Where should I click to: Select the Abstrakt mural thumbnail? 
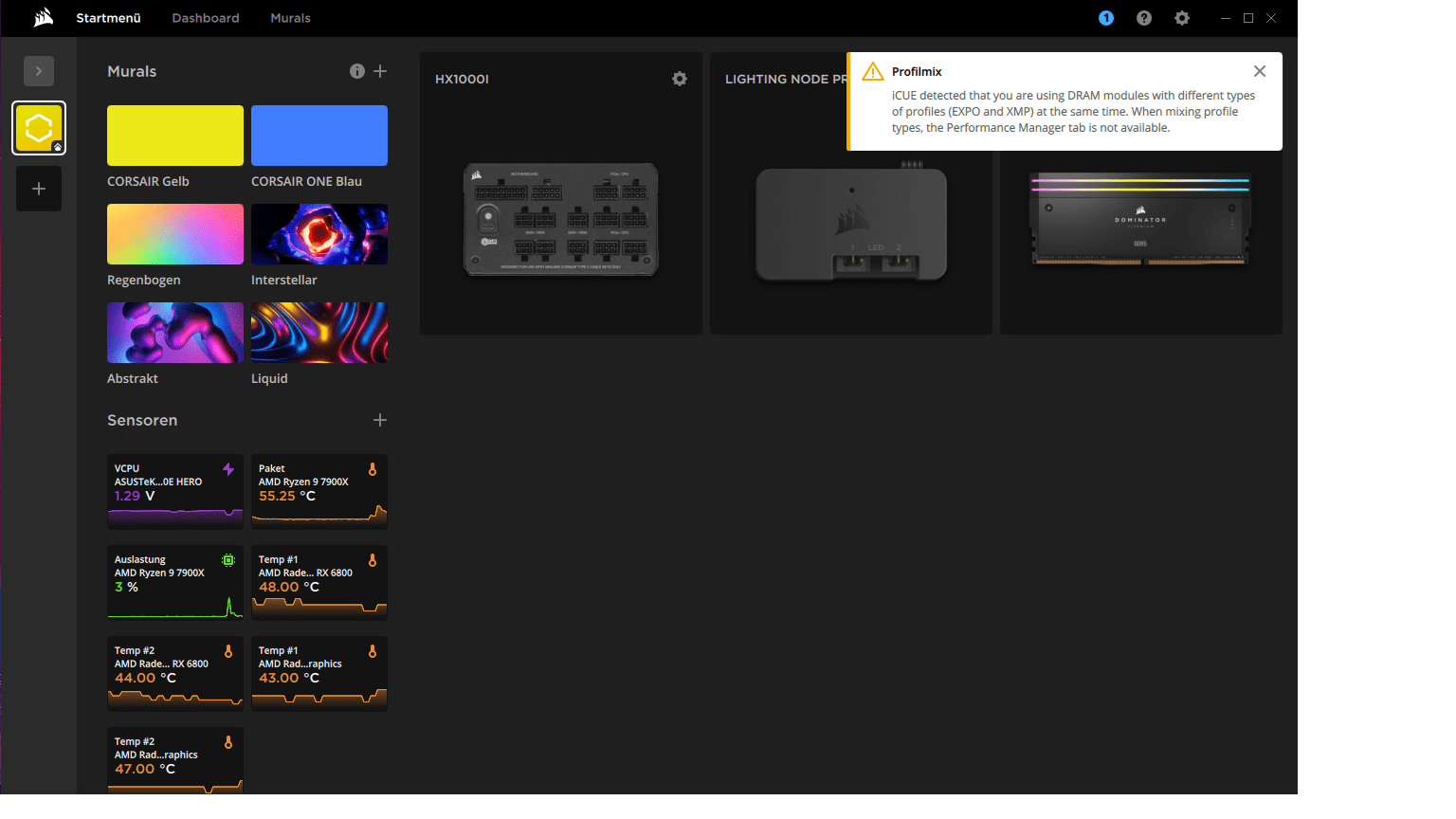pyautogui.click(x=175, y=333)
